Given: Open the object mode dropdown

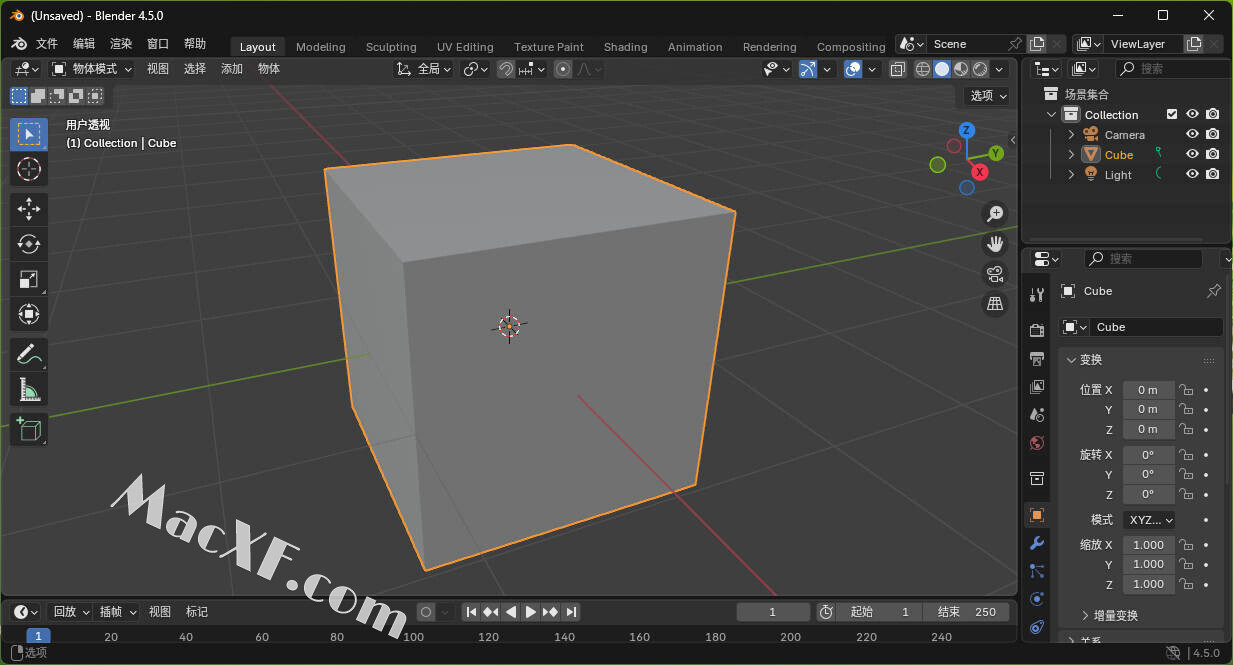Looking at the screenshot, I should point(91,69).
